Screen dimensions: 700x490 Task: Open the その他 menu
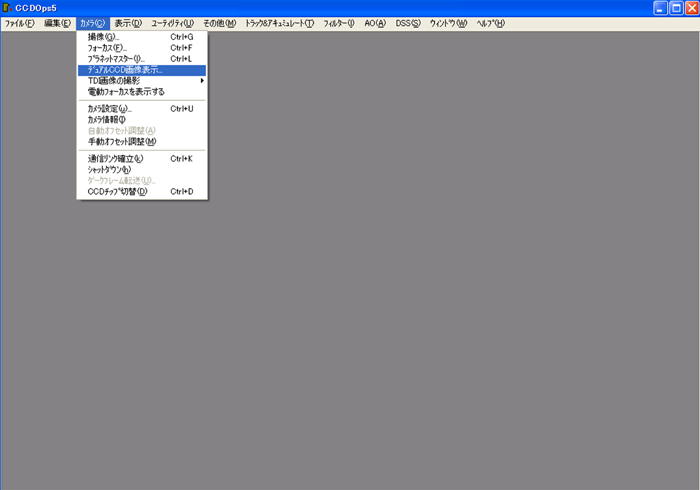219,23
